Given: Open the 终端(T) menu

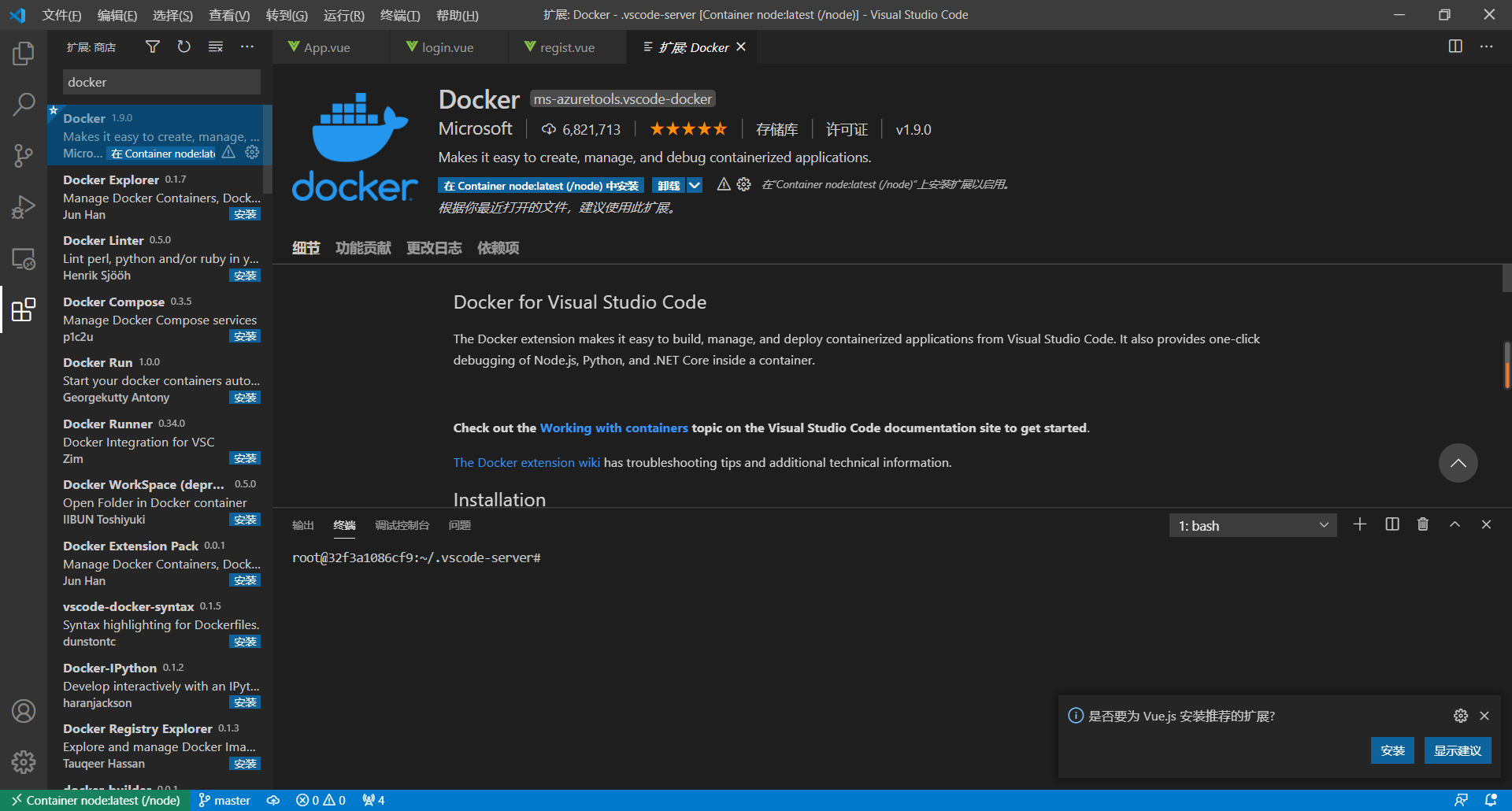Looking at the screenshot, I should [x=400, y=15].
